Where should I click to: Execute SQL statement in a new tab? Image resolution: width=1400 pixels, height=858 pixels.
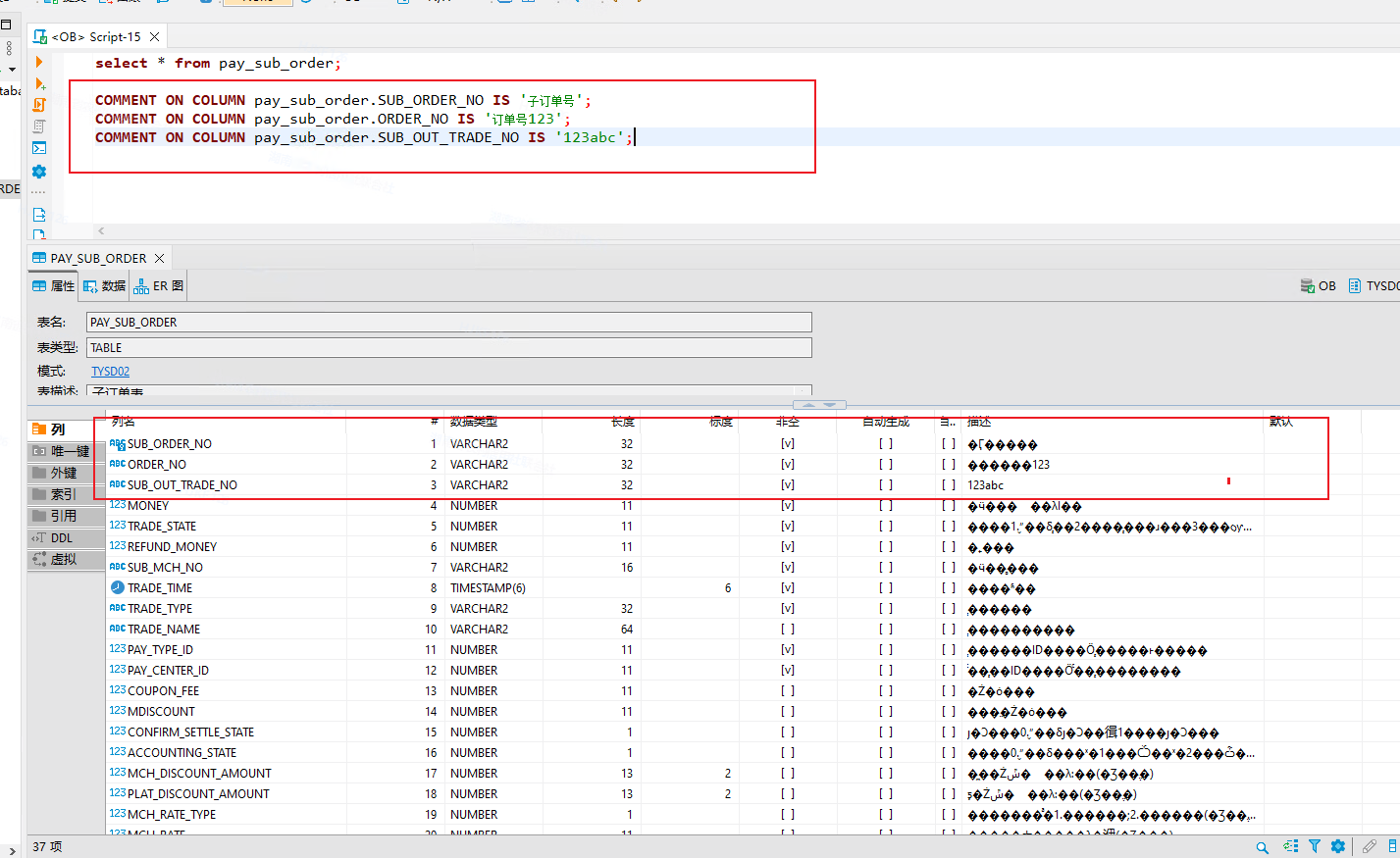[x=39, y=83]
